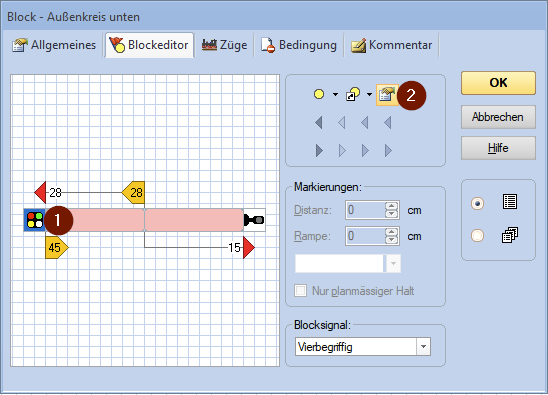548x395 pixels.
Task: Decrease the Distanz value with down spinner
Action: (x=391, y=214)
